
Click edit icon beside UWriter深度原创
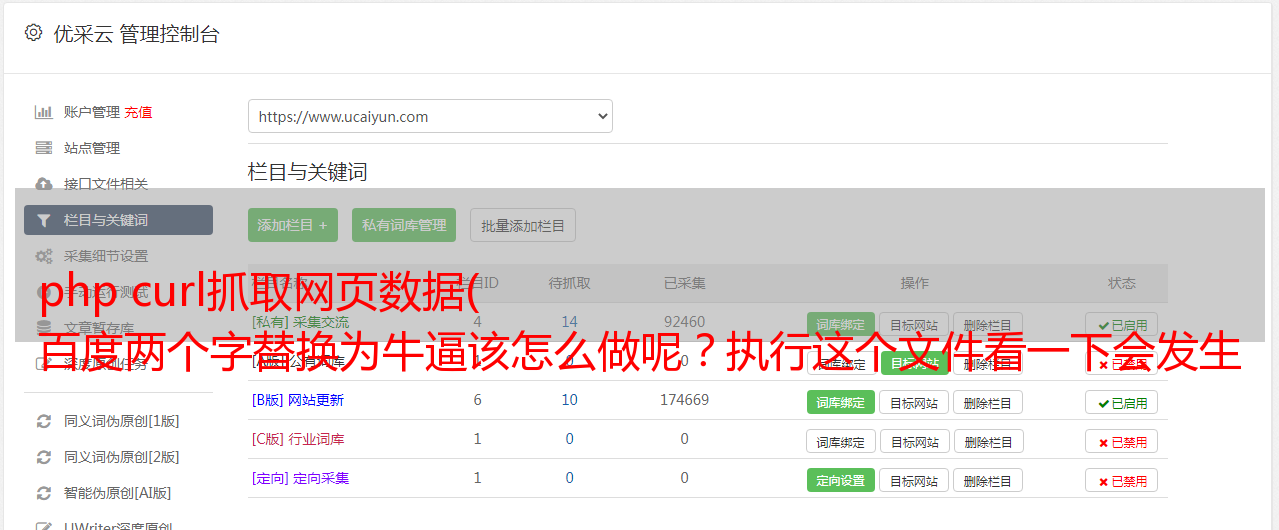pos(44,525)
